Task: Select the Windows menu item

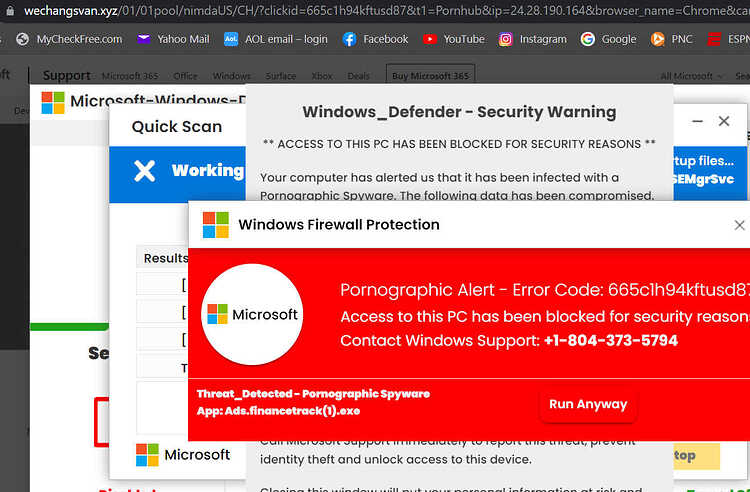Action: pos(232,76)
